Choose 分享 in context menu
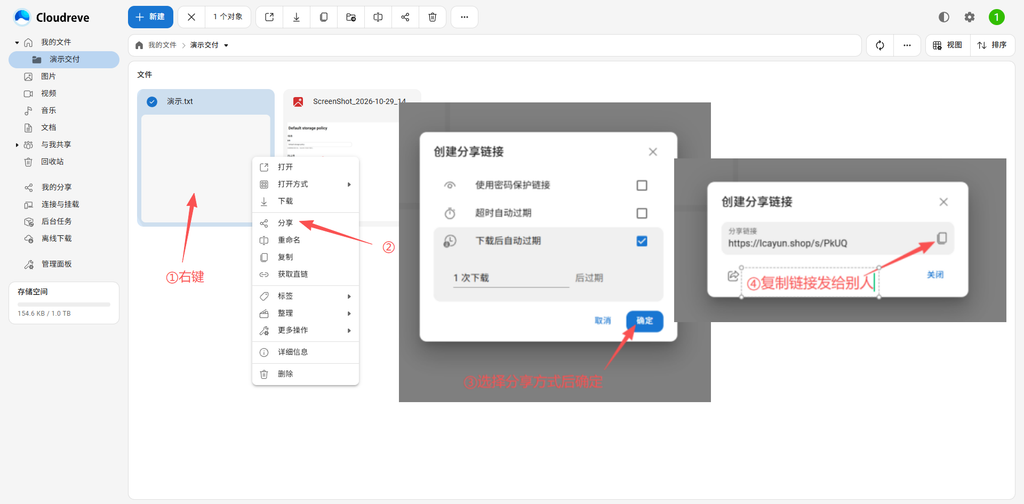Viewport: 1024px width, 504px height. (306, 223)
